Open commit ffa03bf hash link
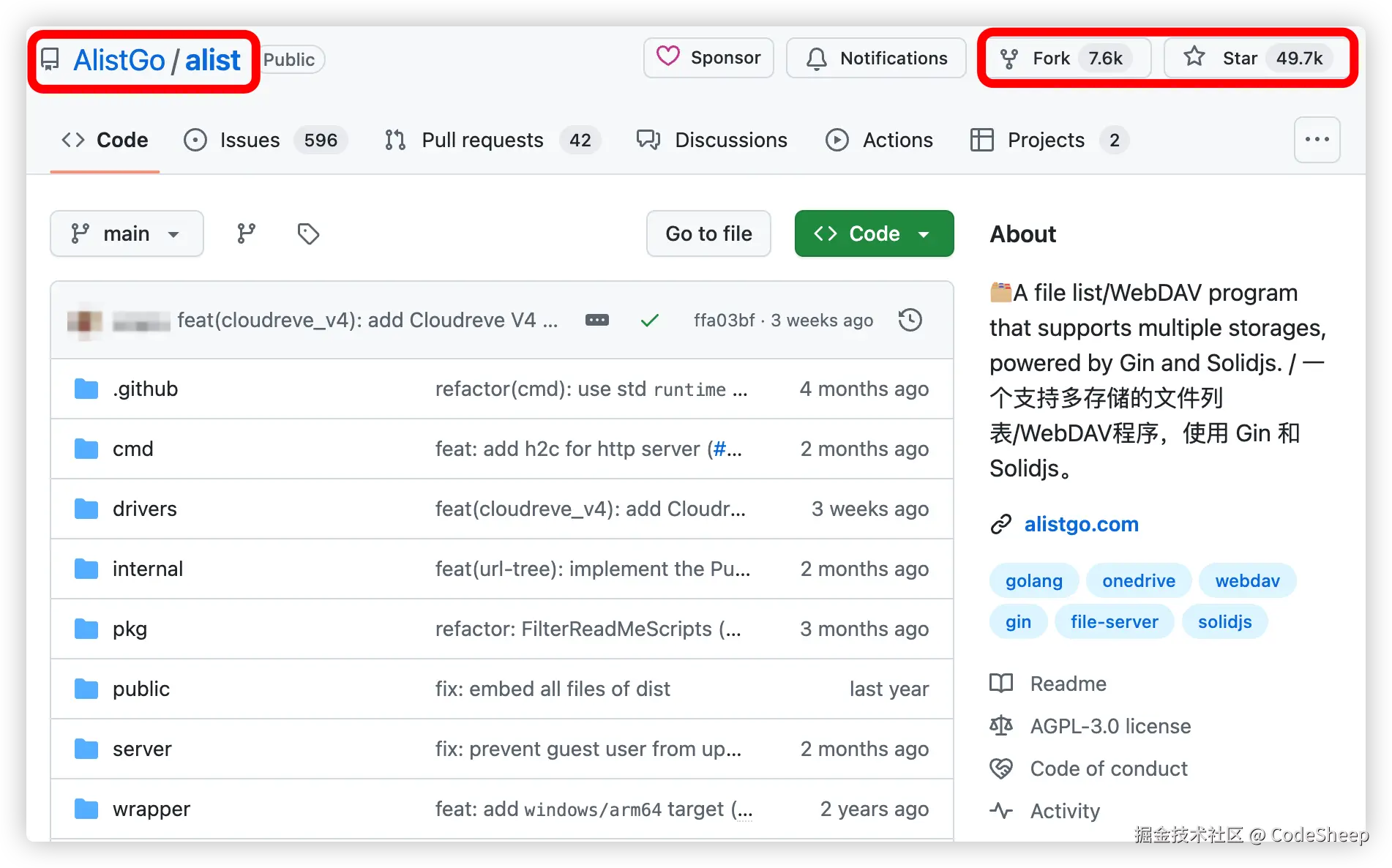Screen dimensions: 1392x868 click(724, 320)
